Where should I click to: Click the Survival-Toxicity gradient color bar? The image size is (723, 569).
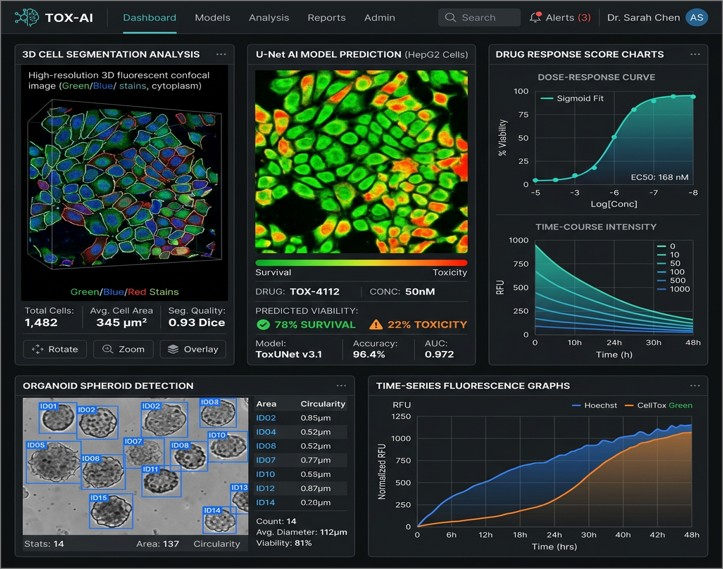click(361, 263)
